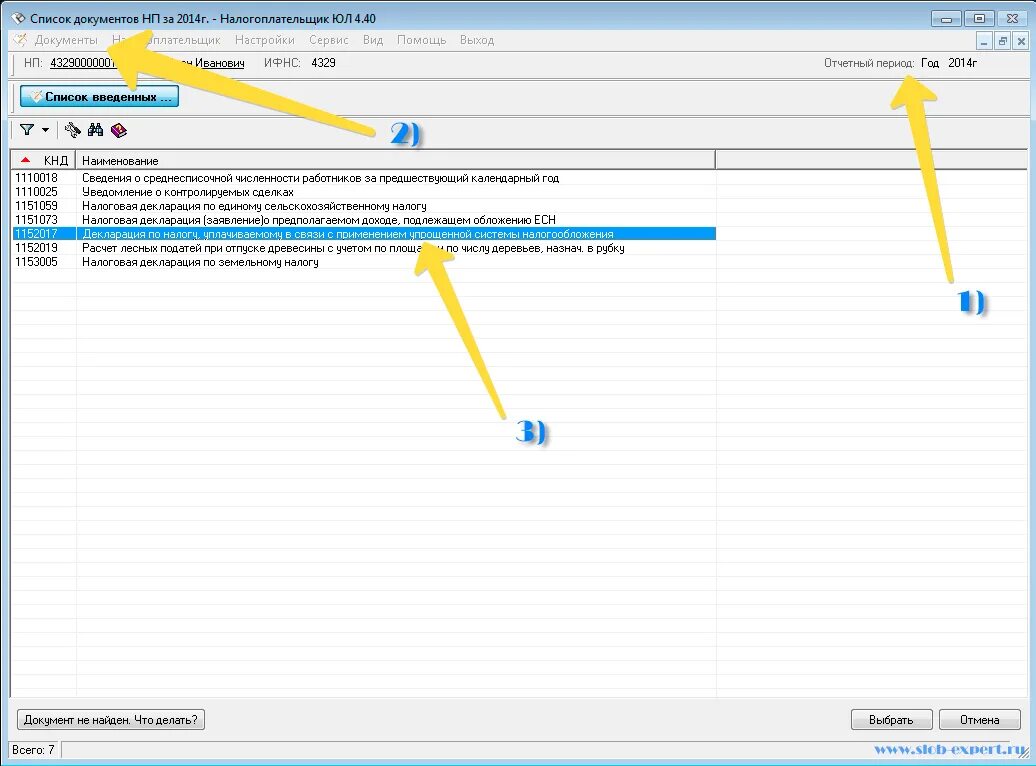The height and width of the screenshot is (766, 1036).
Task: Click the Отчетный период value Год 2014г
Action: [x=949, y=63]
